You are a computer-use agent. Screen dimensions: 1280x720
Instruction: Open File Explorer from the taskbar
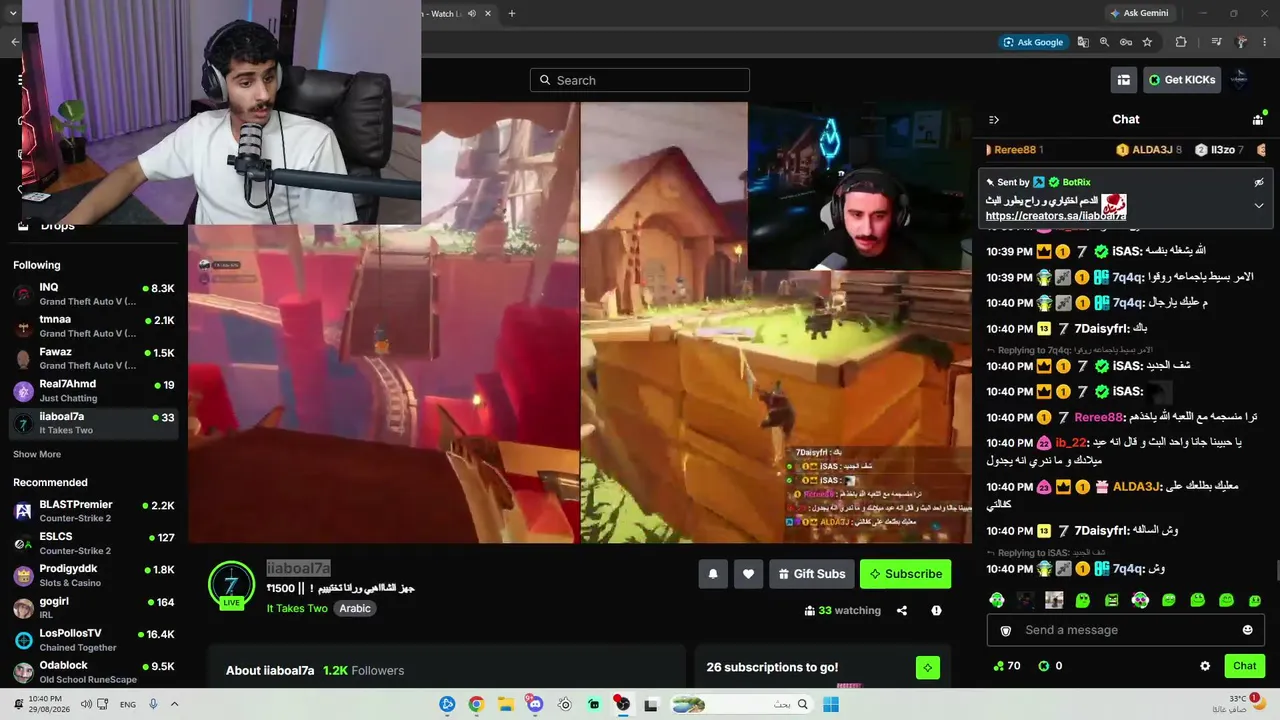tap(506, 704)
